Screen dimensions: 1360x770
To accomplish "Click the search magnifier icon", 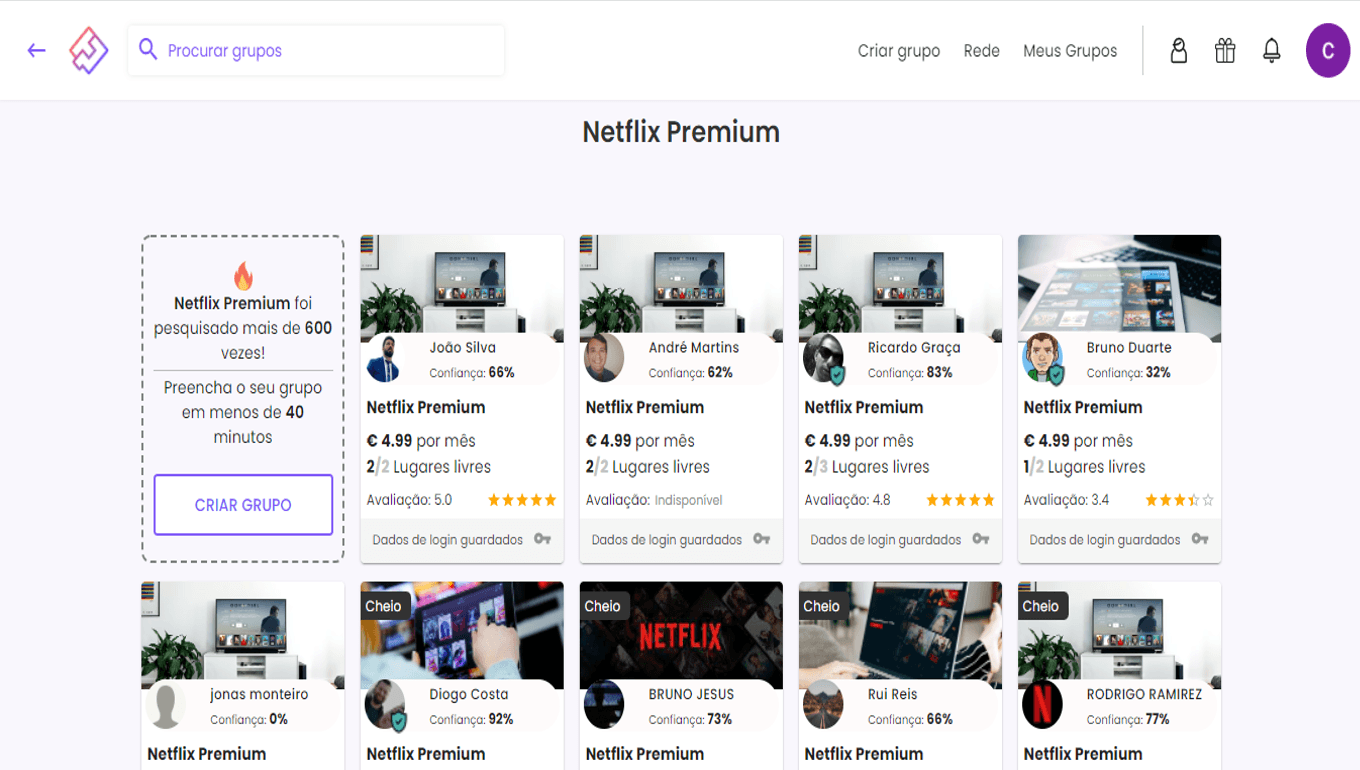I will (x=148, y=49).
